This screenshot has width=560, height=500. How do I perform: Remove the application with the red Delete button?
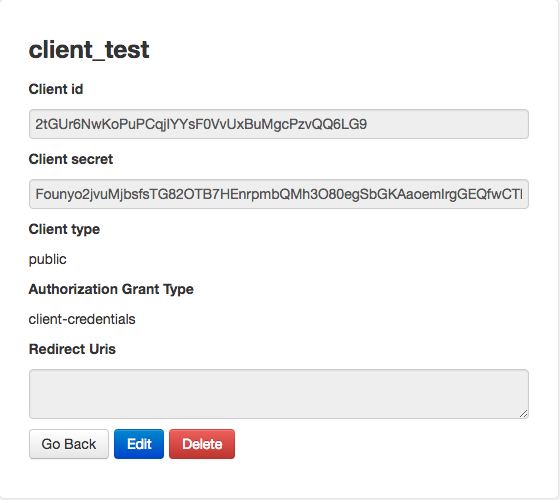coord(202,444)
